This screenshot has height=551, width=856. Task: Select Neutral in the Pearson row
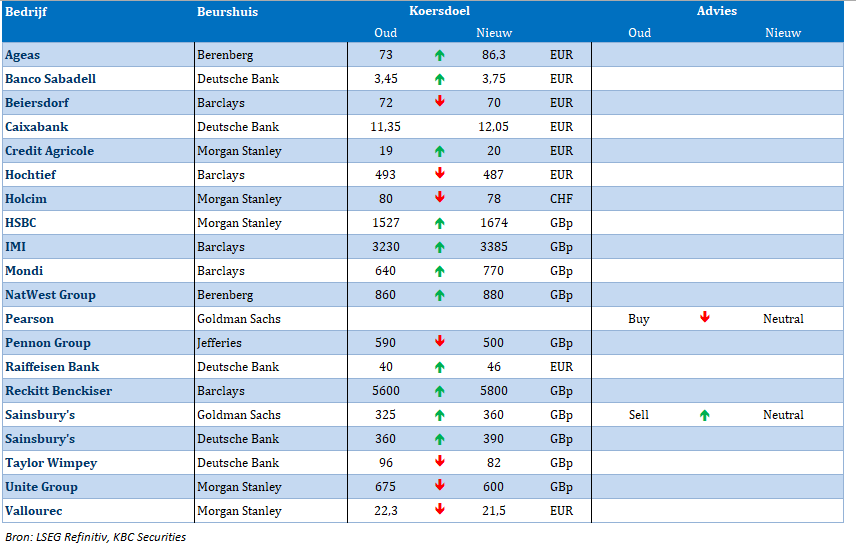(x=783, y=319)
